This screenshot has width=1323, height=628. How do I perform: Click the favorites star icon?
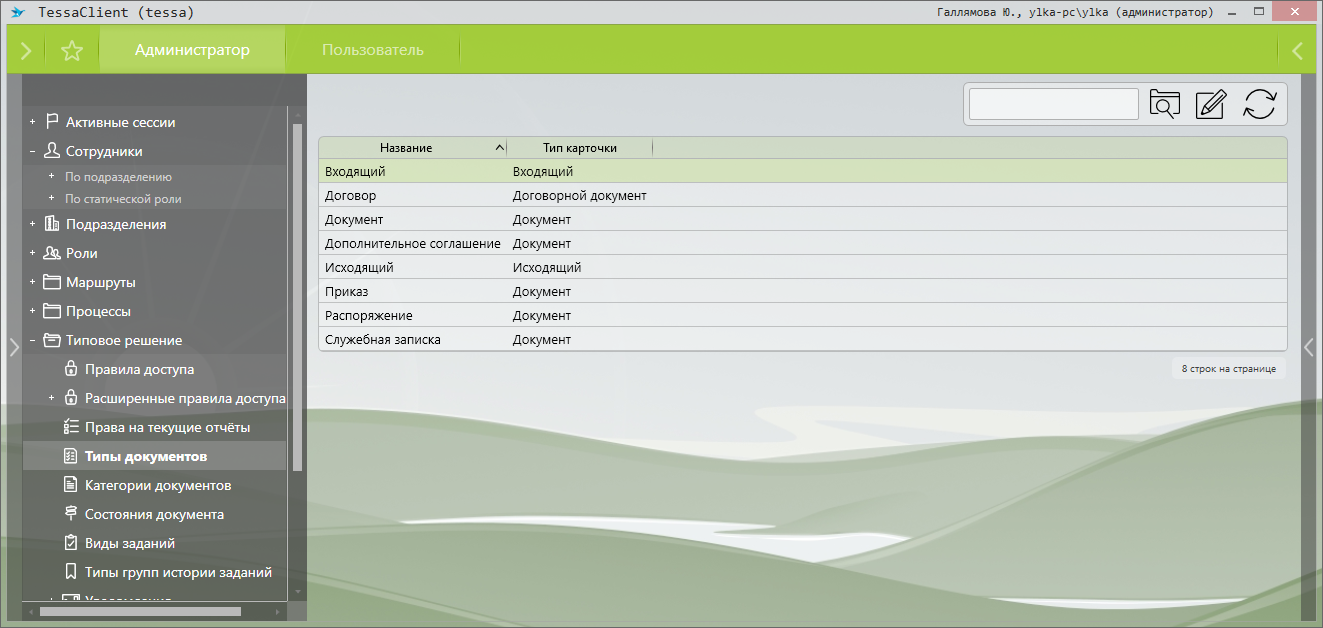[72, 51]
